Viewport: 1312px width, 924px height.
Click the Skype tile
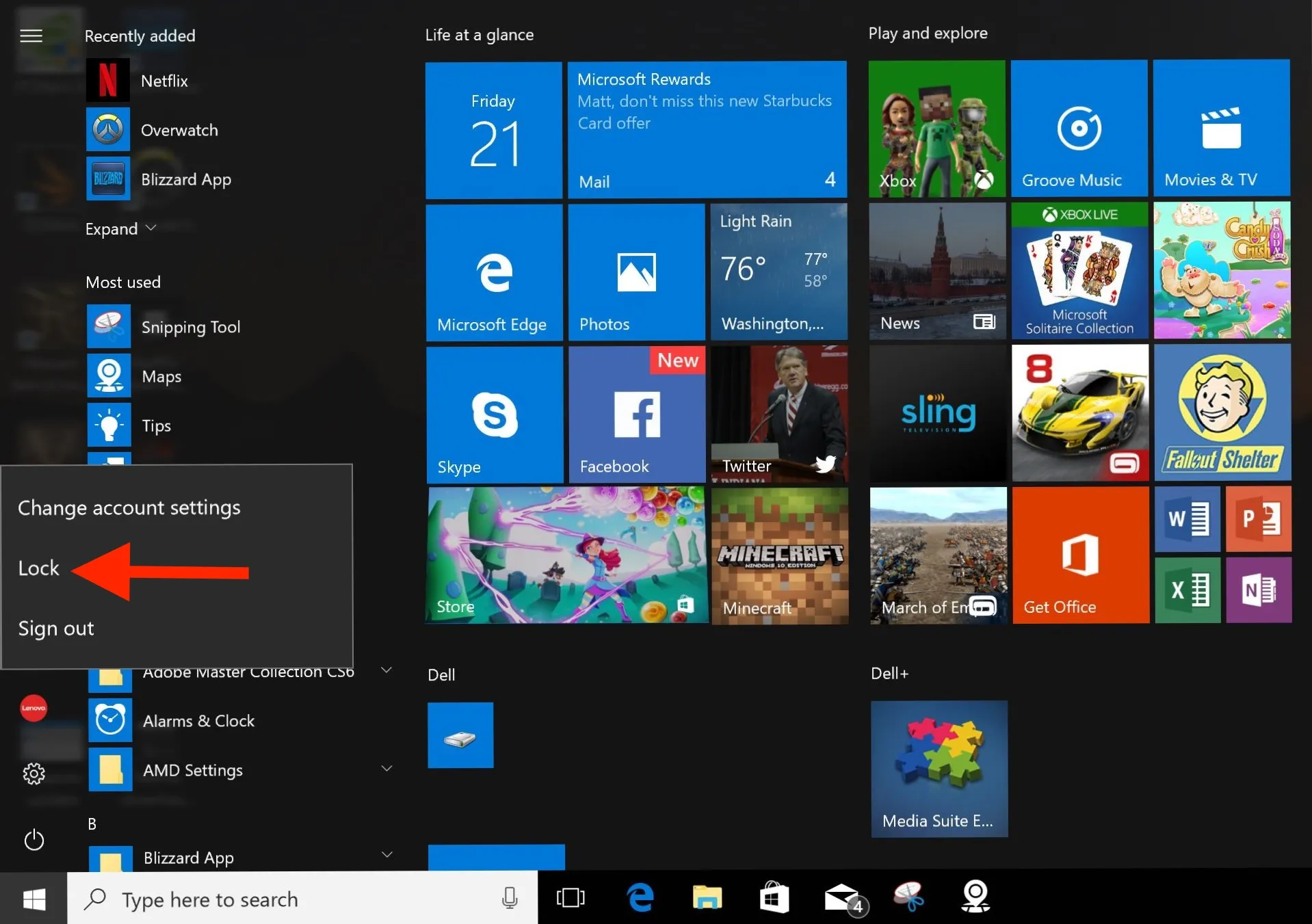494,414
